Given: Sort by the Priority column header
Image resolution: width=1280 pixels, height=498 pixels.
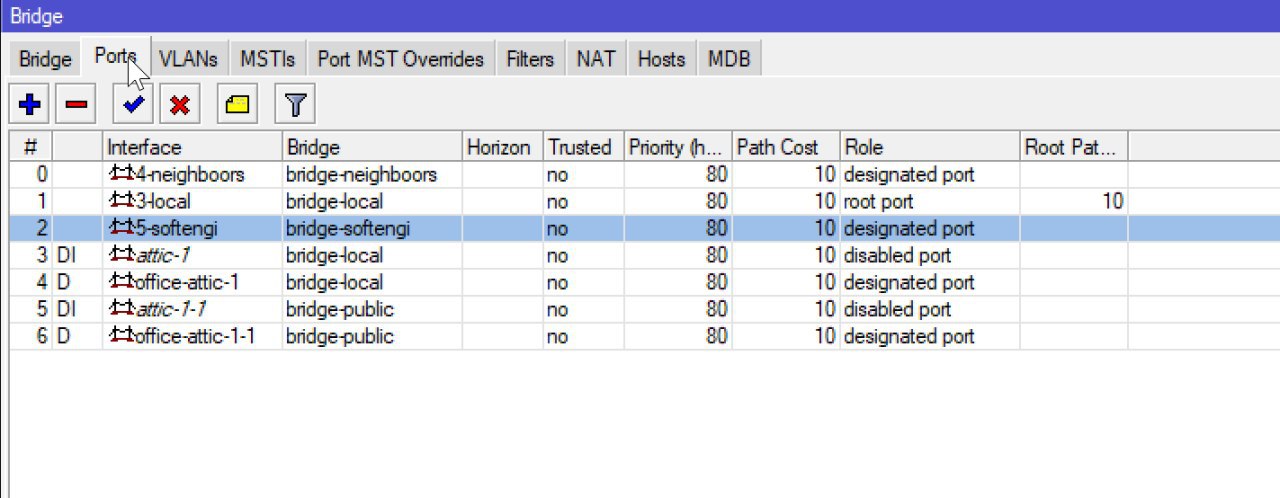Looking at the screenshot, I should [x=677, y=147].
